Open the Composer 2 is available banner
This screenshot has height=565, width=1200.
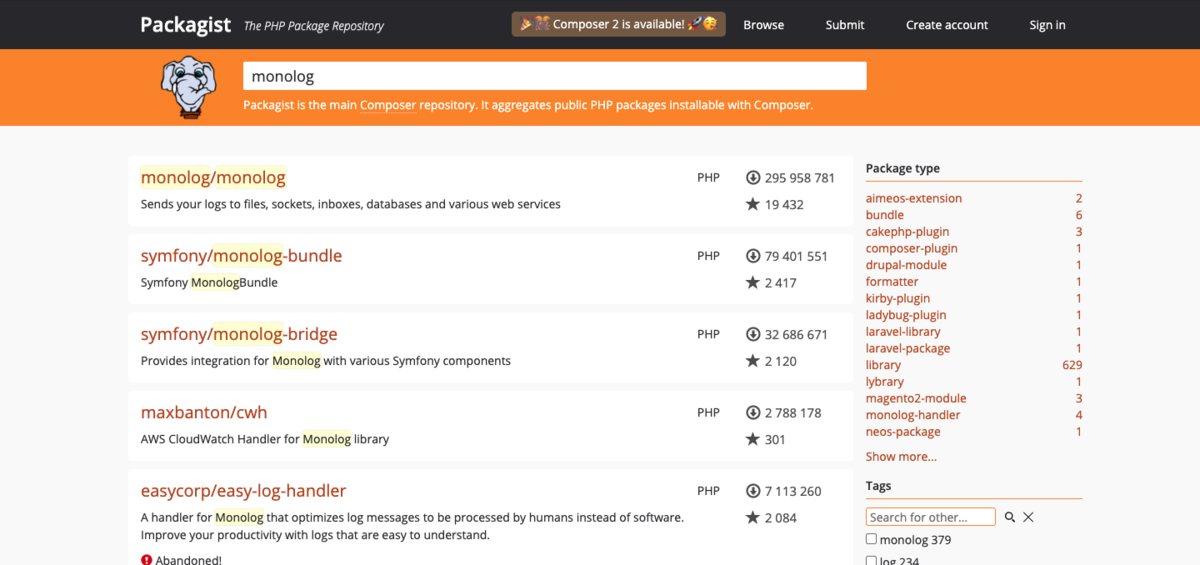pyautogui.click(x=619, y=24)
